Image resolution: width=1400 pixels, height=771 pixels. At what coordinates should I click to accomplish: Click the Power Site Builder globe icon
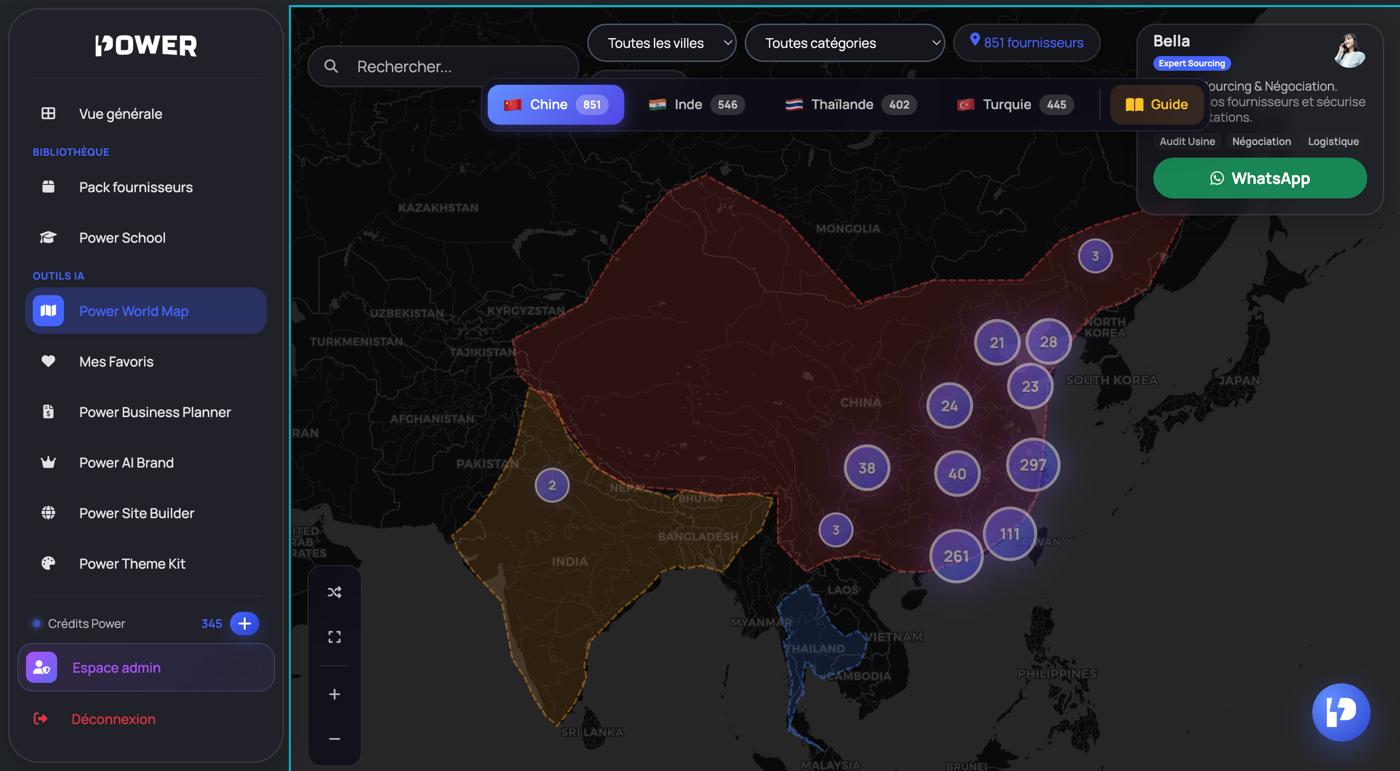pos(48,513)
